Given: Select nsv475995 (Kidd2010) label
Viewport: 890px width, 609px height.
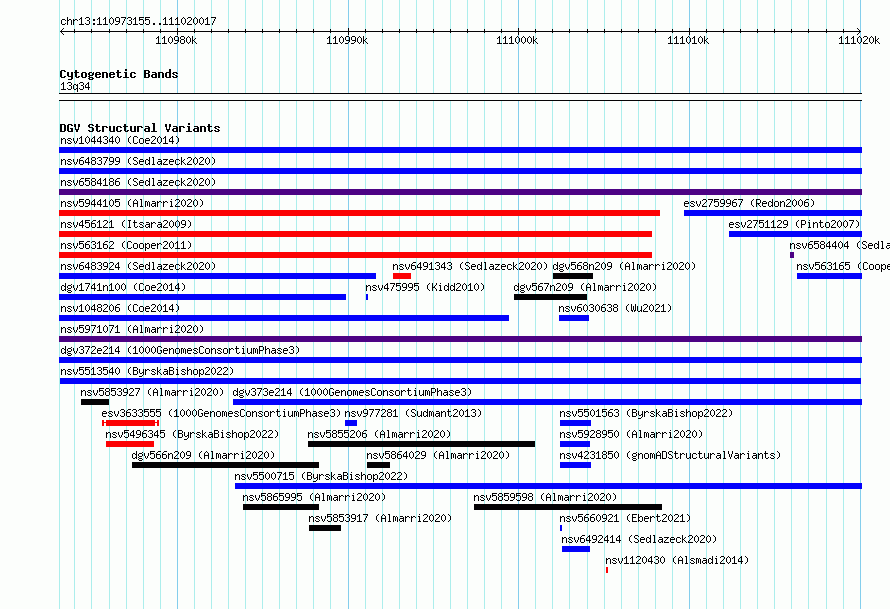Looking at the screenshot, I should point(425,287).
